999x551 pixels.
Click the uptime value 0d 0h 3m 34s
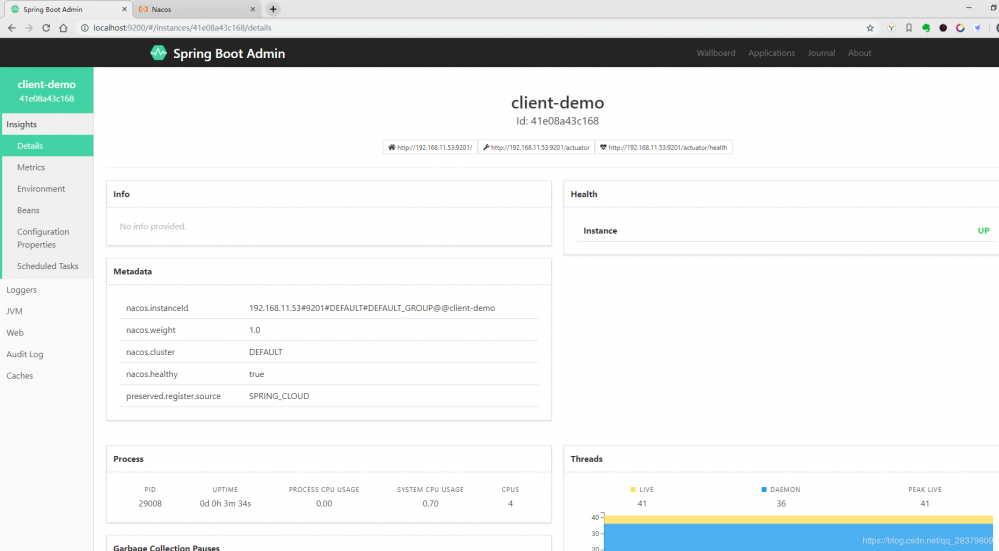click(x=225, y=503)
